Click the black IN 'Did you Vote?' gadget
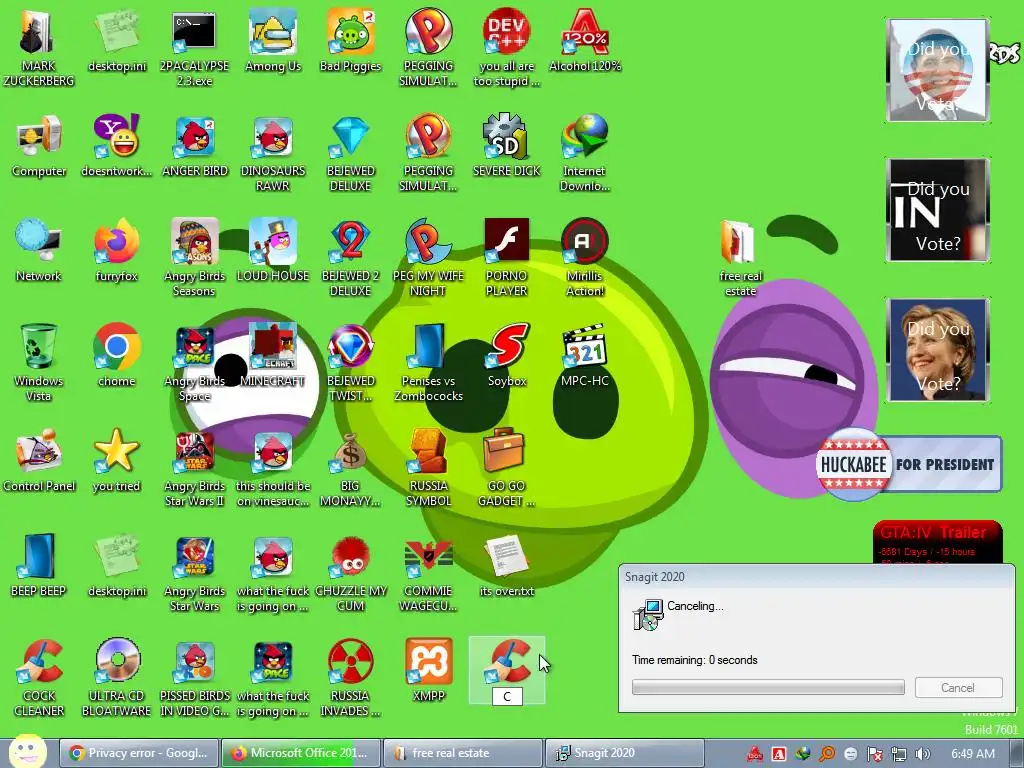The height and width of the screenshot is (768, 1024). click(x=937, y=210)
